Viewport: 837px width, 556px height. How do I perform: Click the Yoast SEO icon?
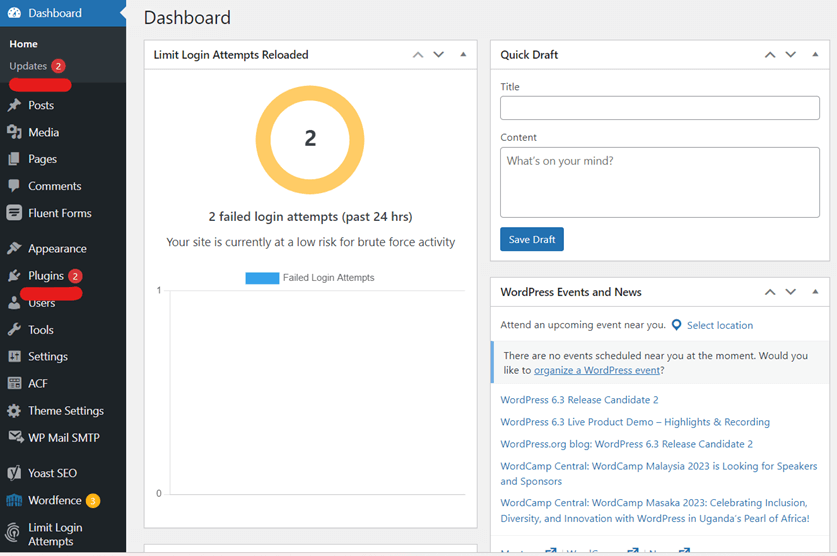(x=14, y=473)
